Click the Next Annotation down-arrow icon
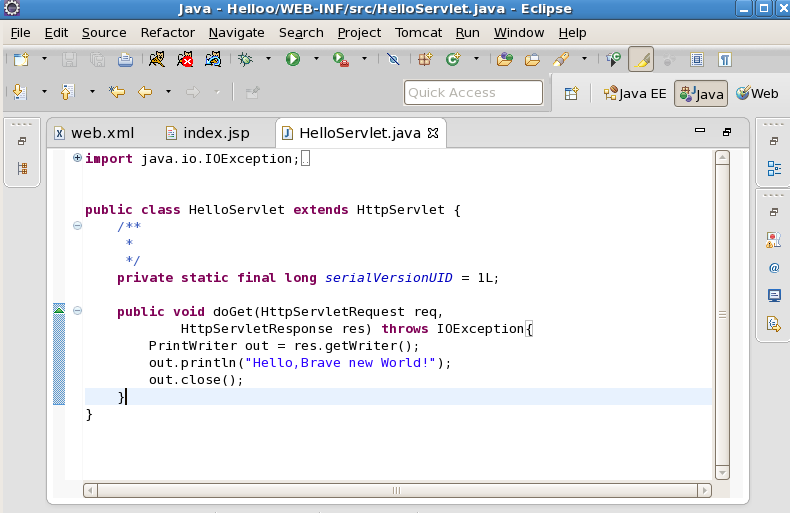Viewport: 790px width, 513px height. click(x=20, y=92)
